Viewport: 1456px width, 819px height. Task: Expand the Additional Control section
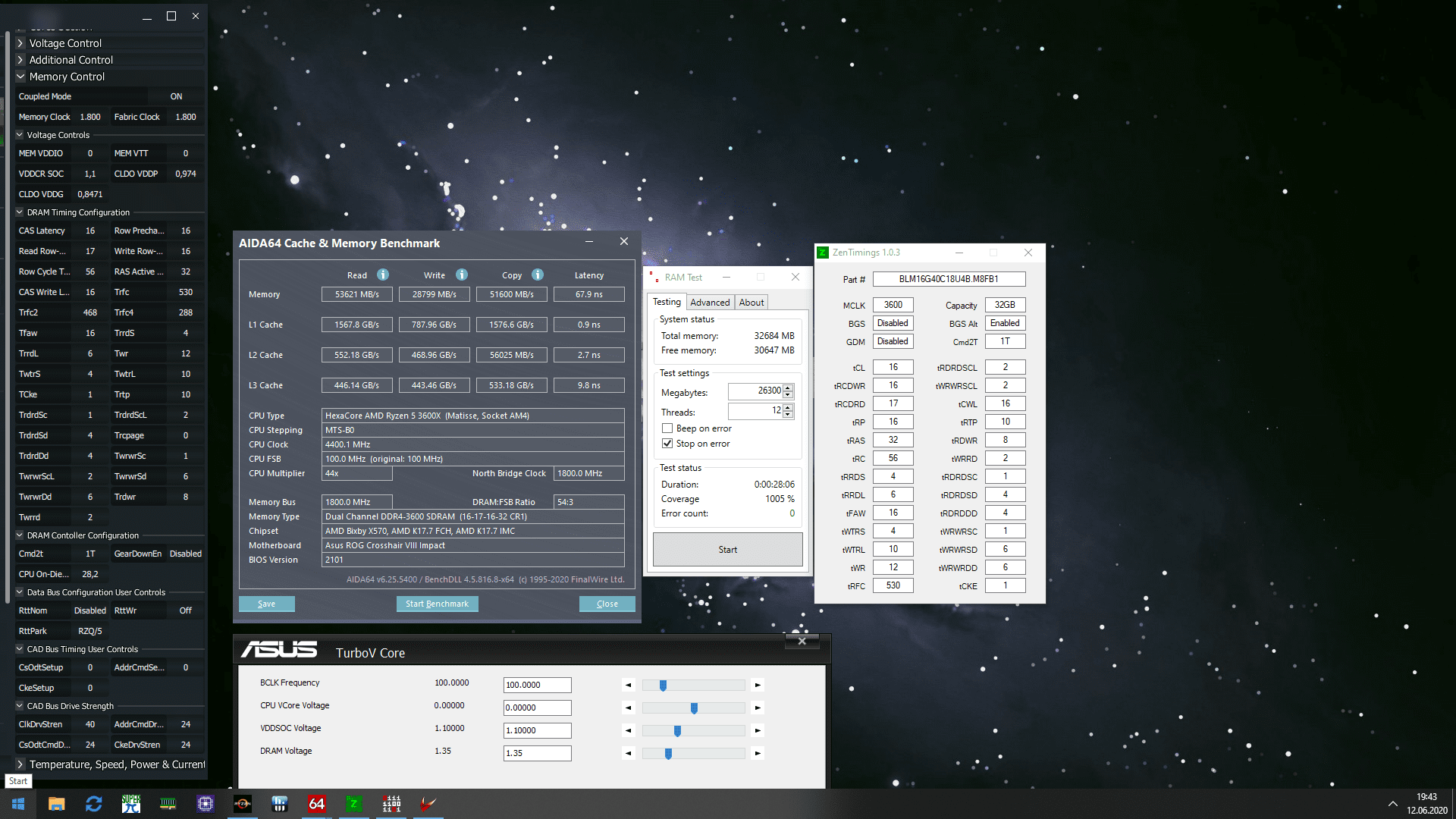coord(20,60)
